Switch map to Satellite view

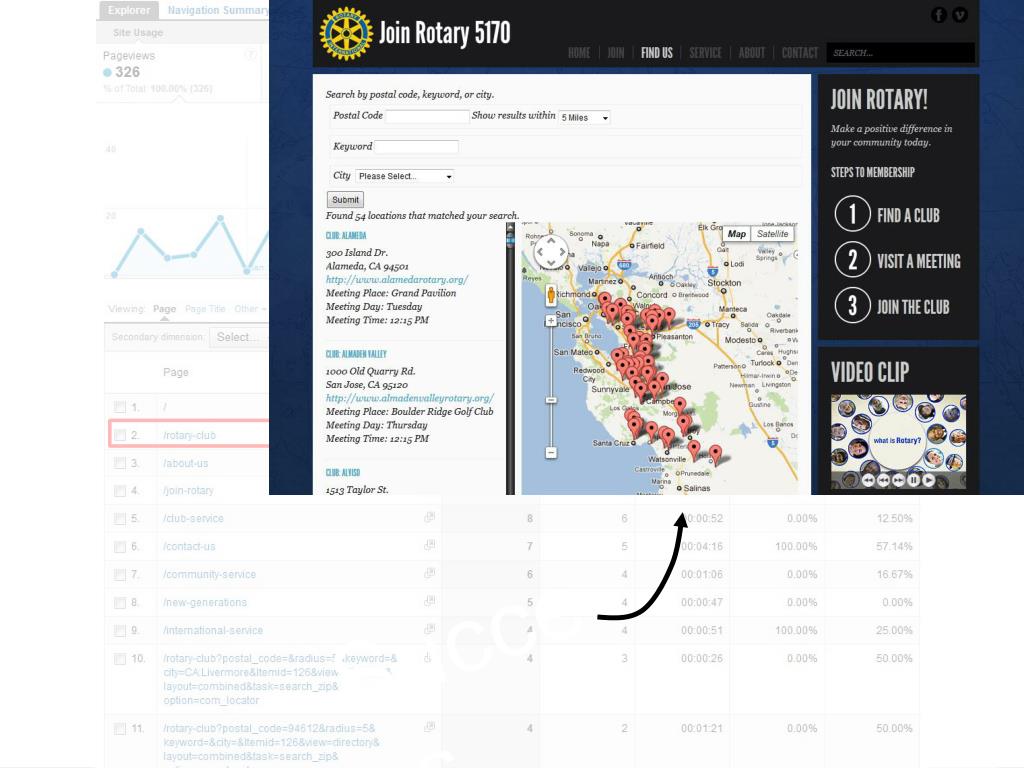772,234
